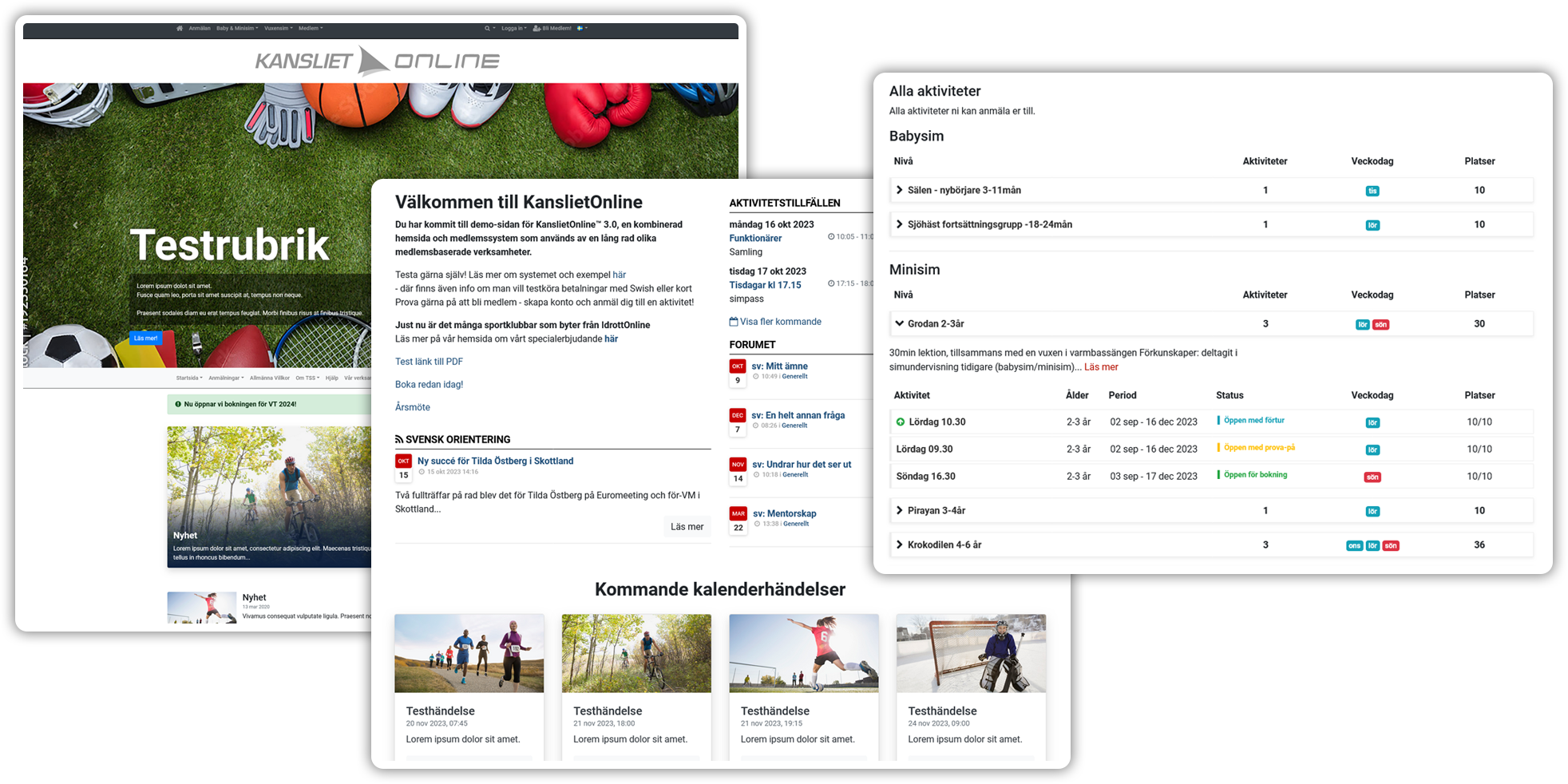Click the cyclists Nyhet image on the homepage

tap(269, 497)
